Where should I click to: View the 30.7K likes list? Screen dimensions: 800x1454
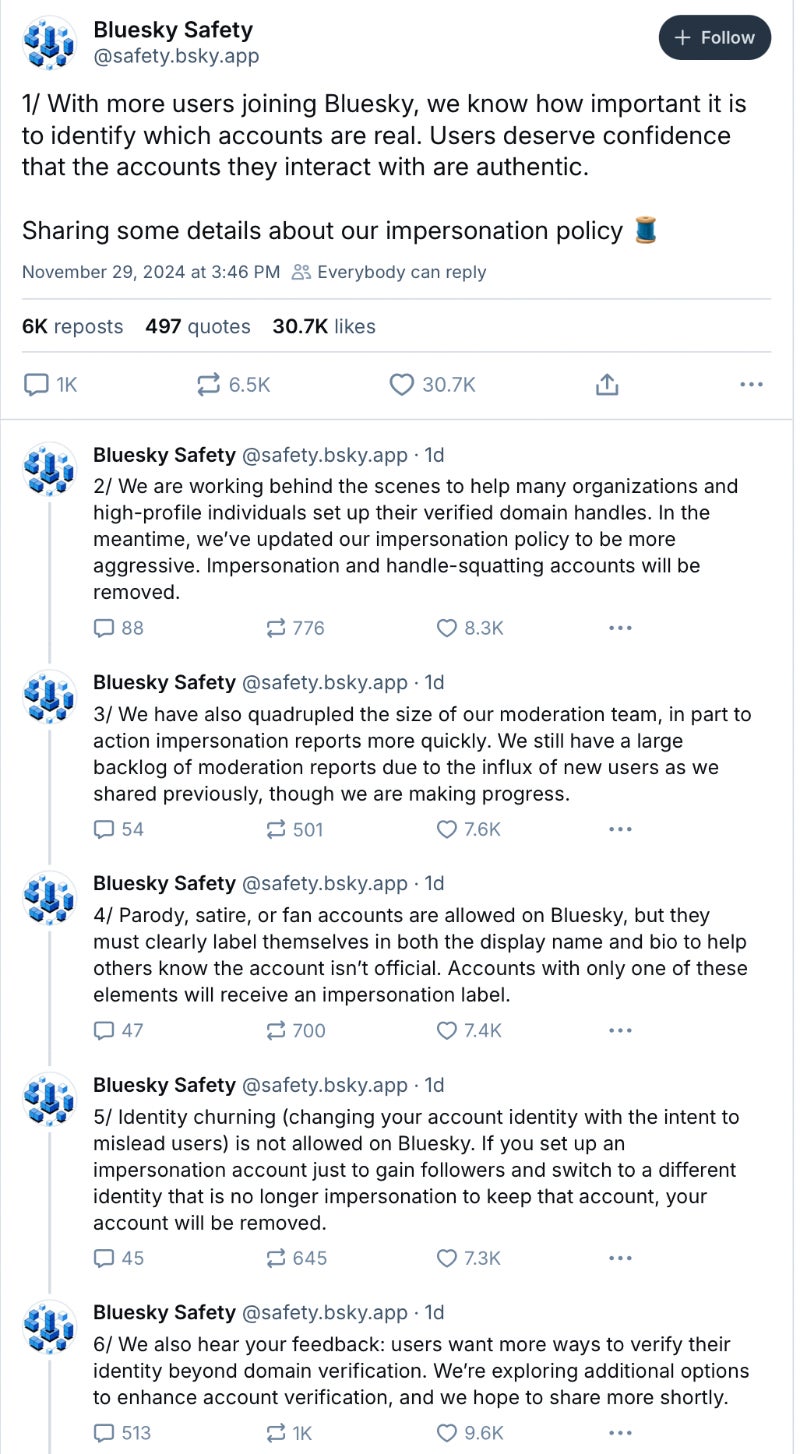click(323, 326)
